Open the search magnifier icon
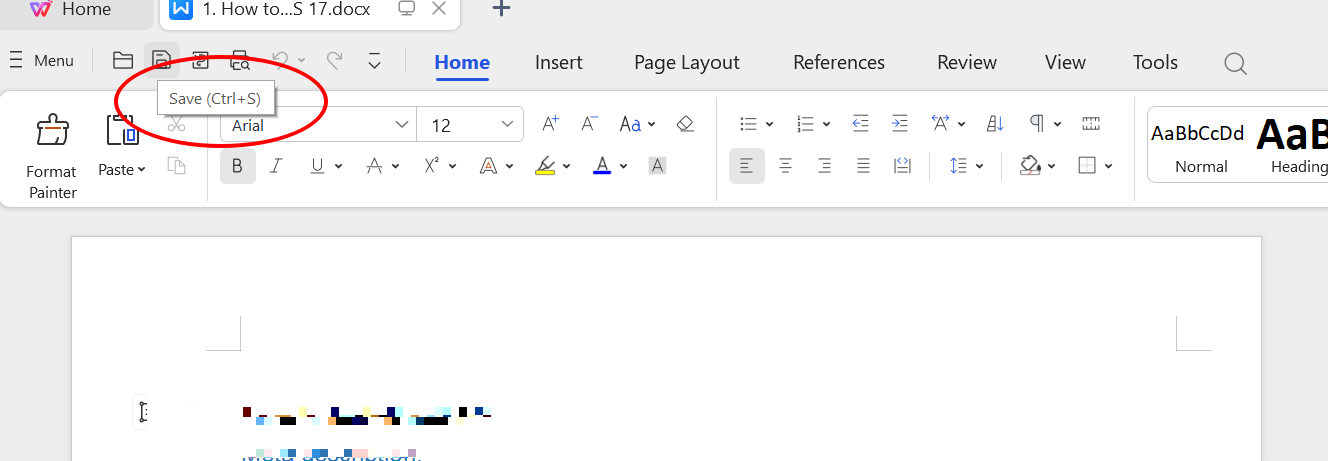Viewport: 1328px width, 461px height. click(x=1235, y=63)
